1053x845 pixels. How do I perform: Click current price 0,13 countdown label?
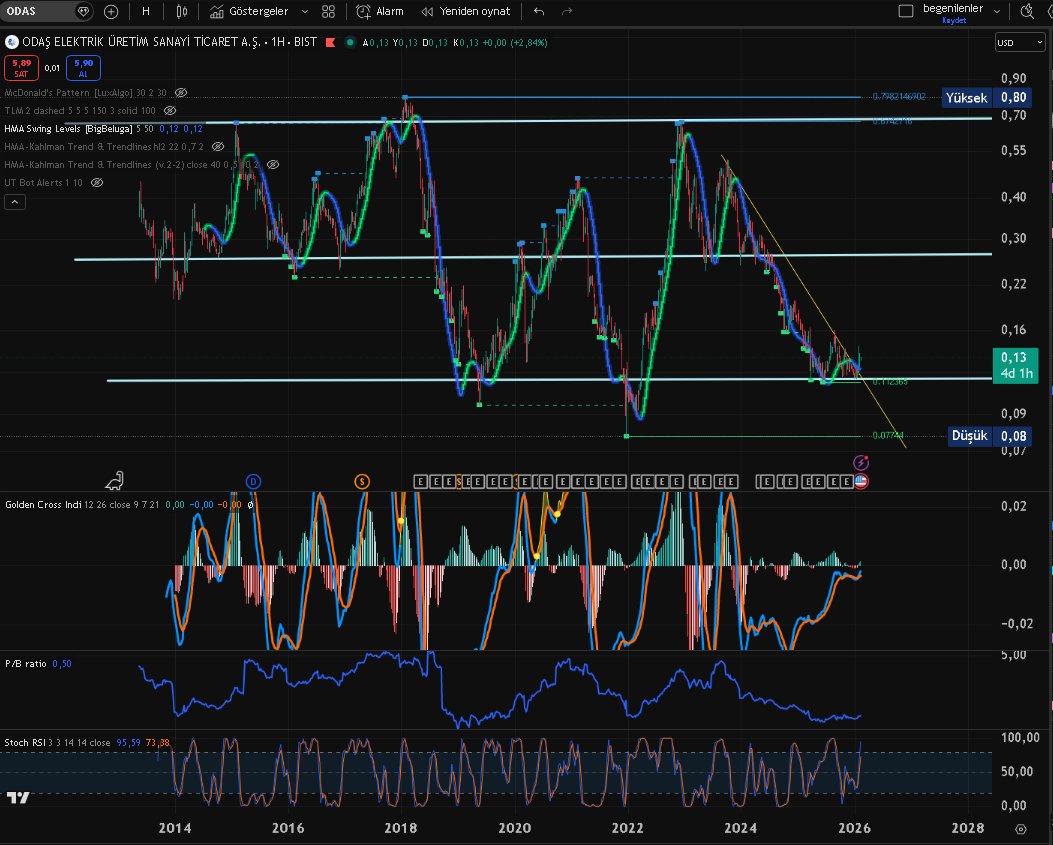pos(1015,365)
